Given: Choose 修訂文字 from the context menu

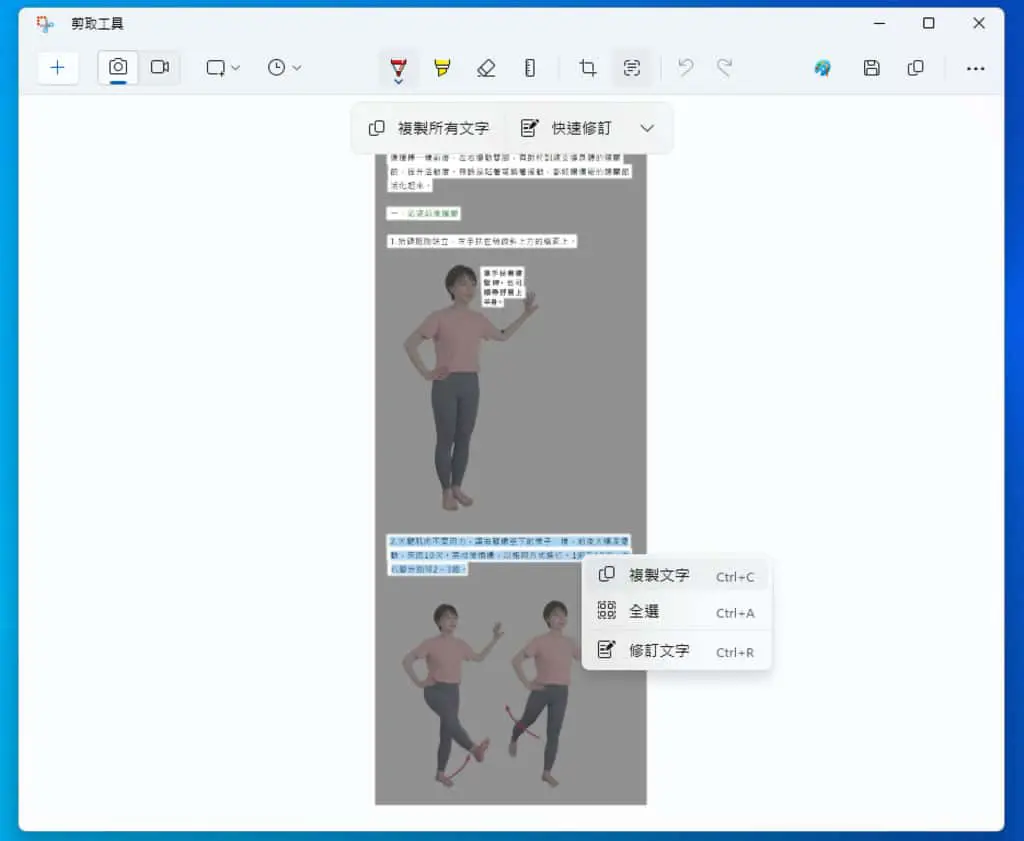Looking at the screenshot, I should [677, 650].
